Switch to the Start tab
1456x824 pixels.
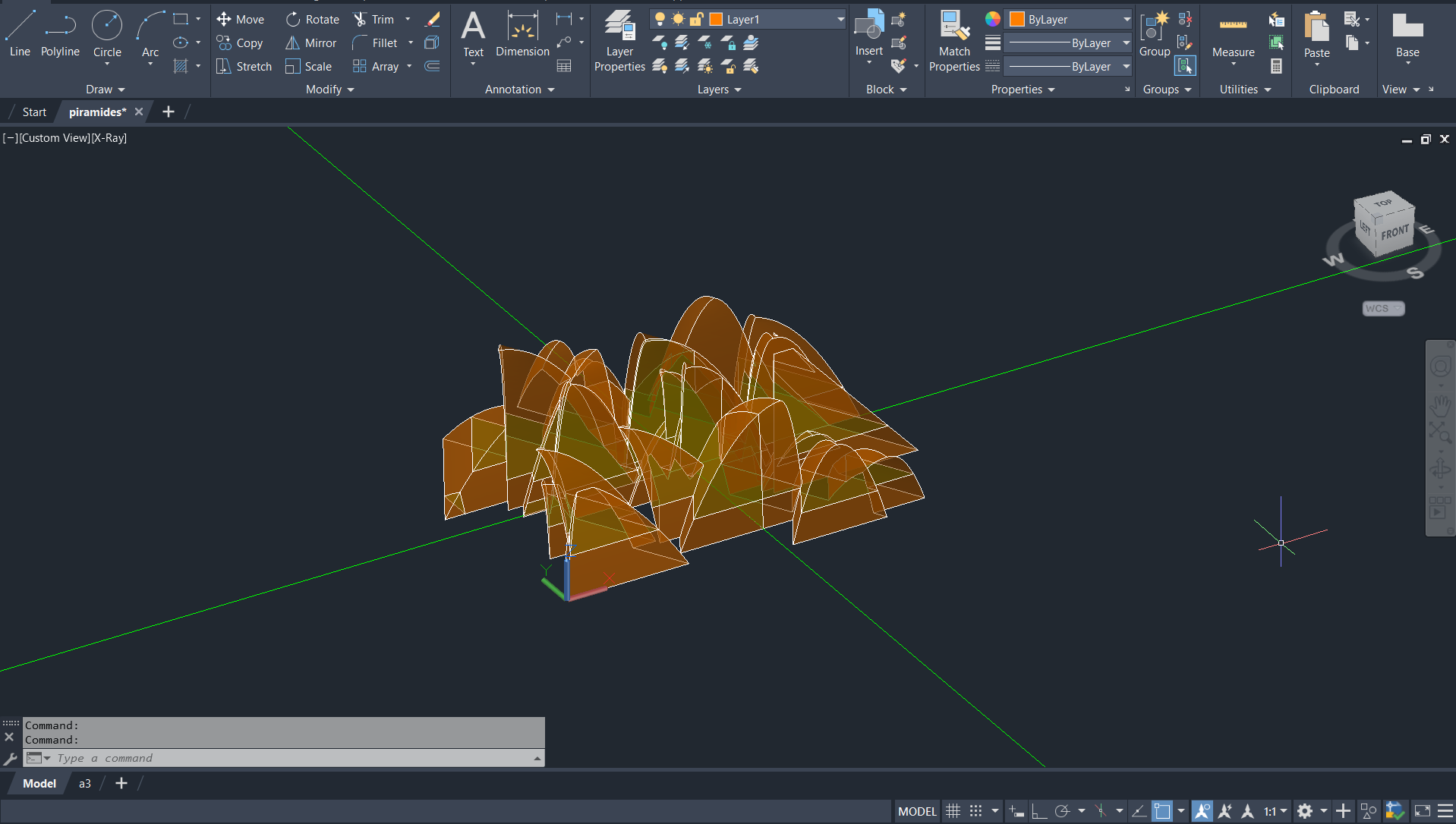tap(34, 112)
